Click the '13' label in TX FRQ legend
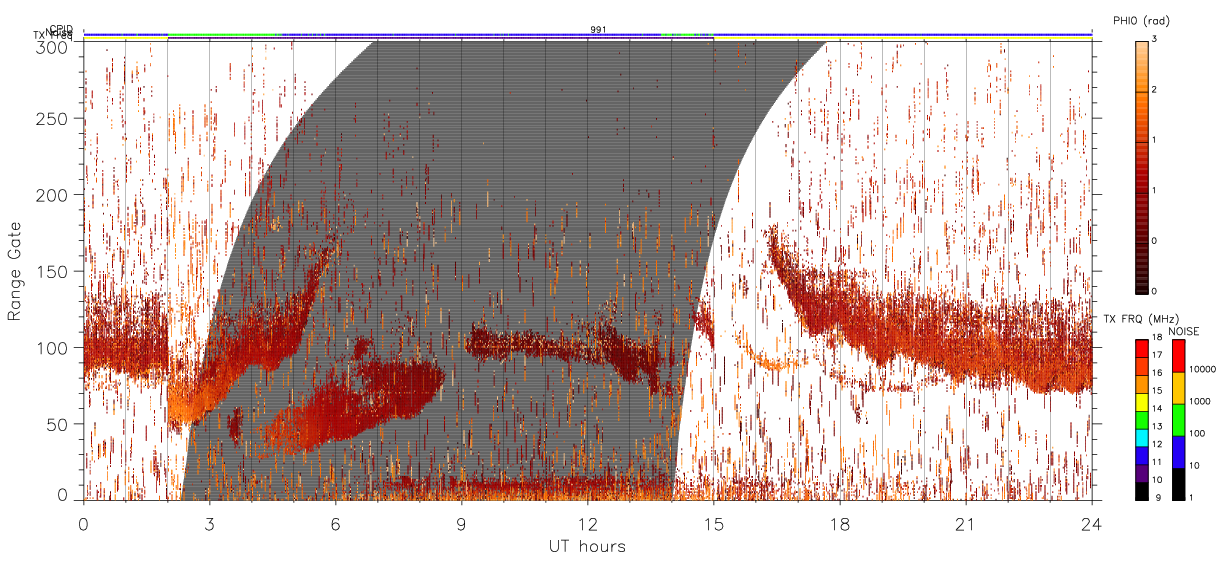Screen dimensions: 1228x567 coord(1157,426)
